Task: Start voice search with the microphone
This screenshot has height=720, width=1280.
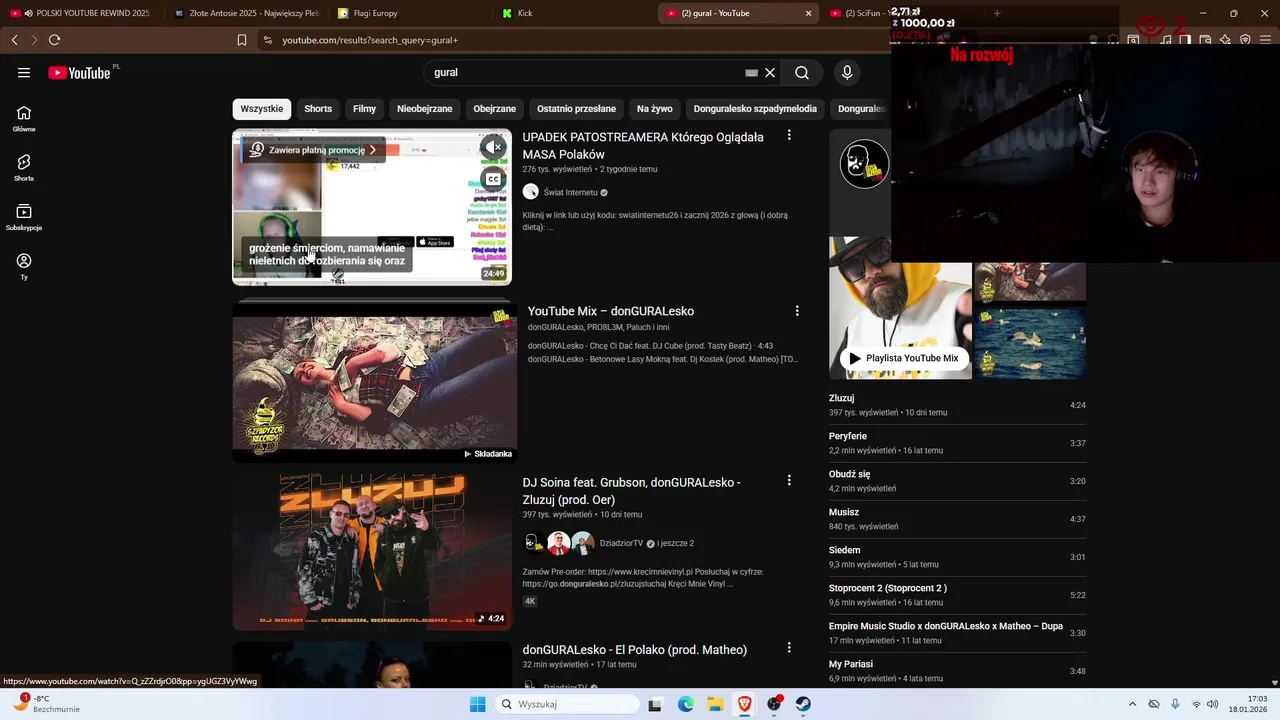Action: point(847,73)
